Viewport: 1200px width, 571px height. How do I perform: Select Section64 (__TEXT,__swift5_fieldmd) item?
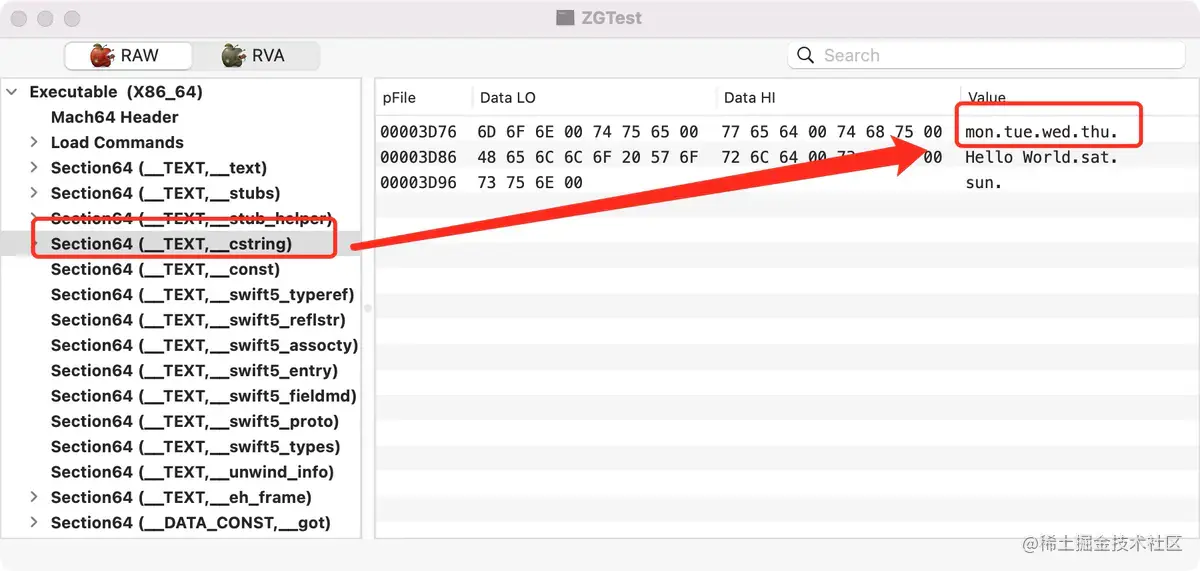pyautogui.click(x=204, y=396)
